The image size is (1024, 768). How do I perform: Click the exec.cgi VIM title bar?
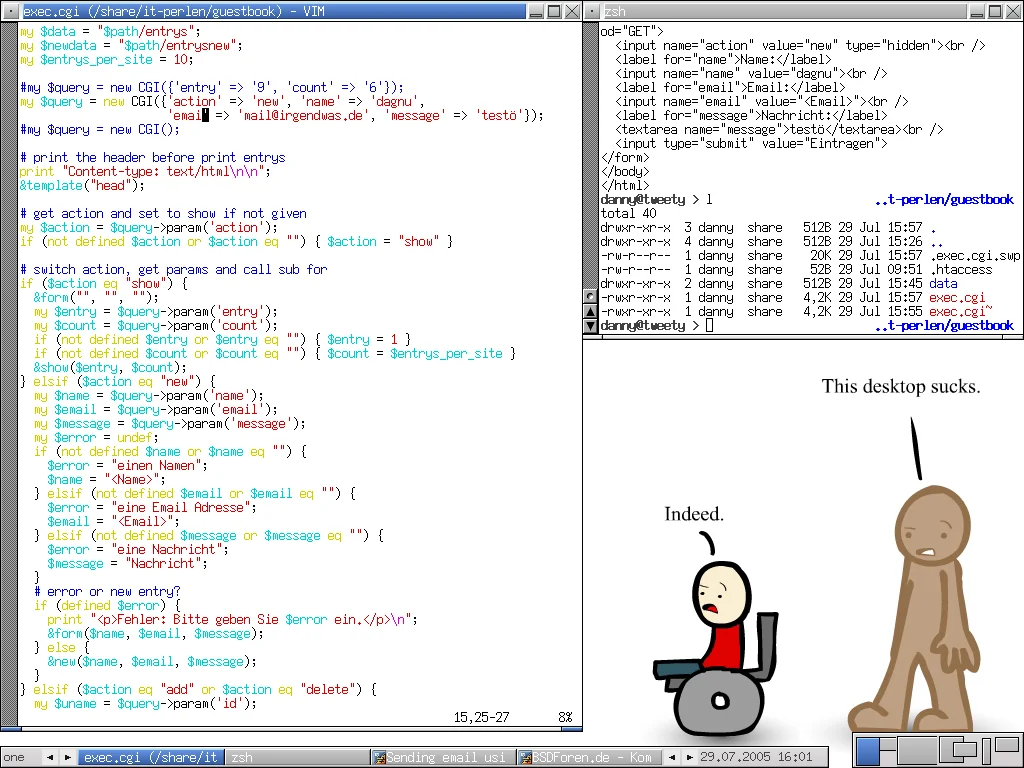tap(274, 11)
